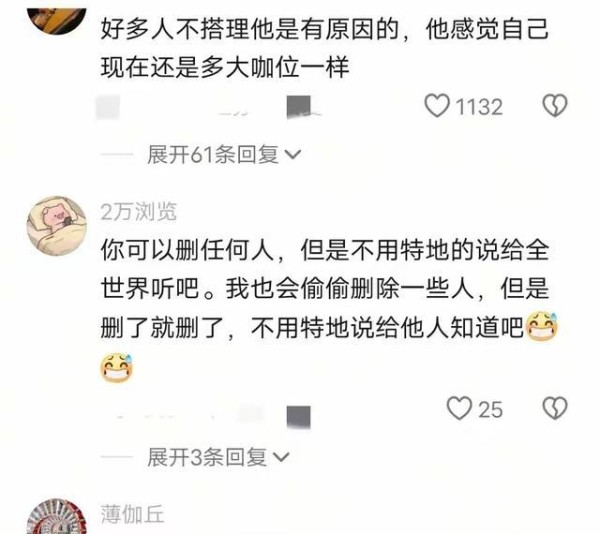Click the 1132 like count
Viewport: 600px width, 534px height.
pos(479,107)
